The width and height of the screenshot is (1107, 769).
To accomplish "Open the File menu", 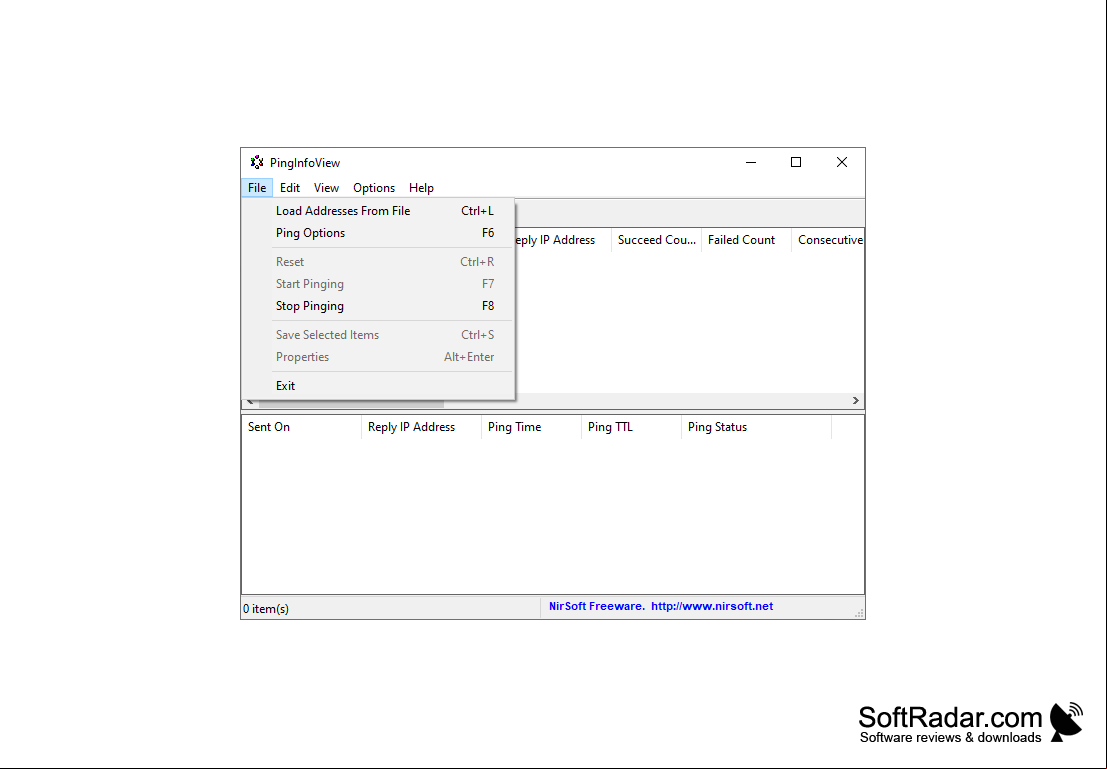I will pyautogui.click(x=257, y=188).
